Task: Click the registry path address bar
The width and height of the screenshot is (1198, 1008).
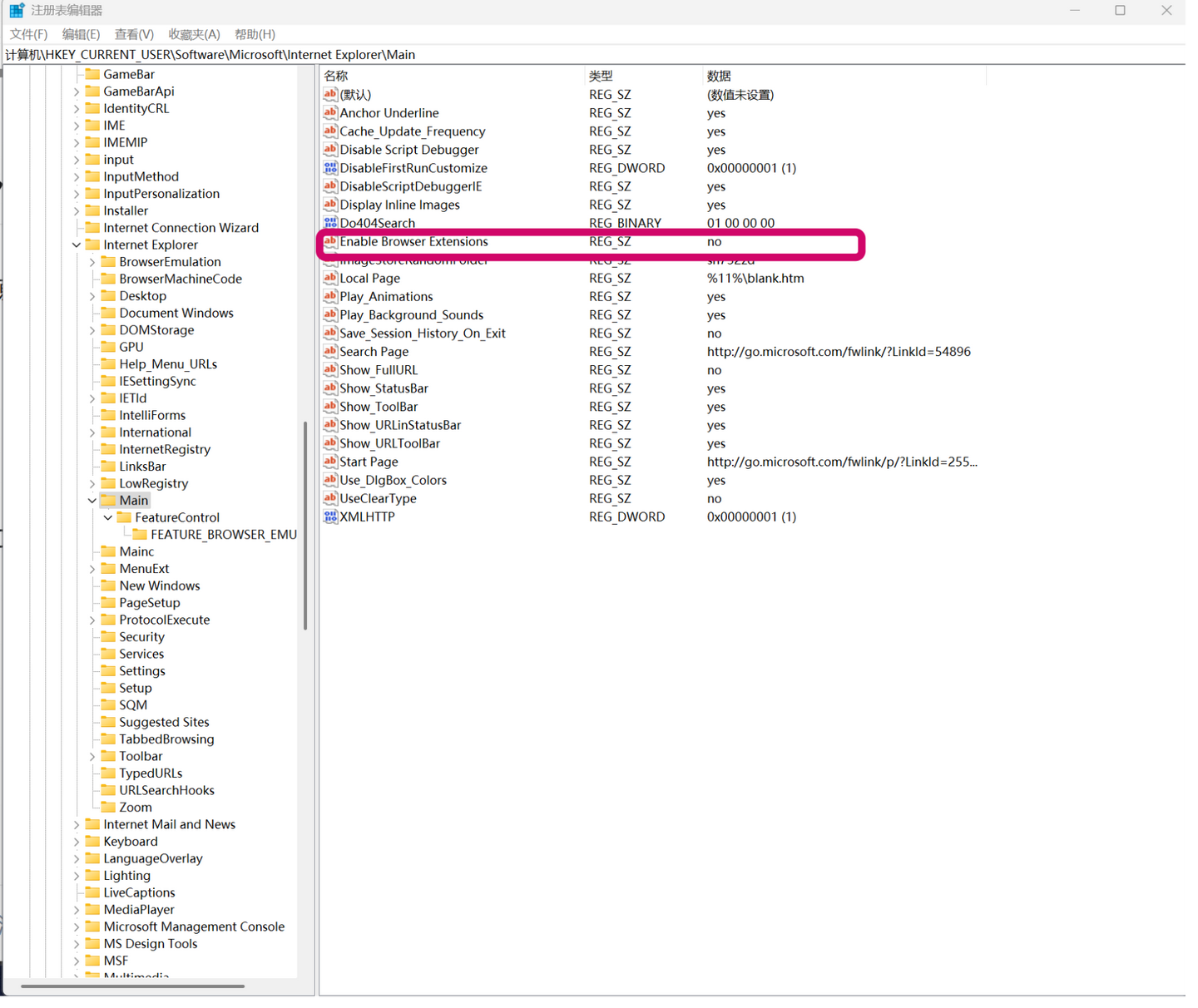Action: click(x=594, y=54)
